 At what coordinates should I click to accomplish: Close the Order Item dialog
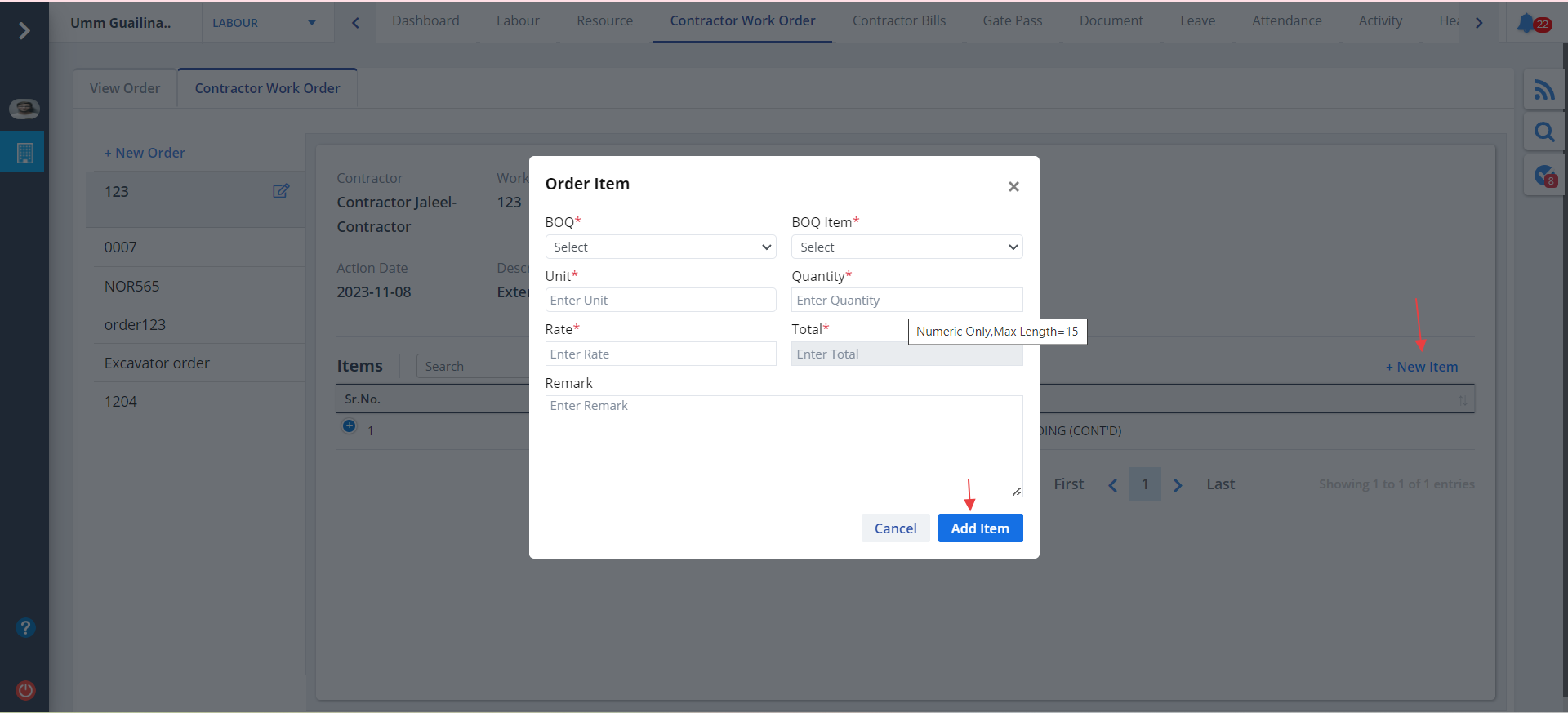tap(1013, 187)
